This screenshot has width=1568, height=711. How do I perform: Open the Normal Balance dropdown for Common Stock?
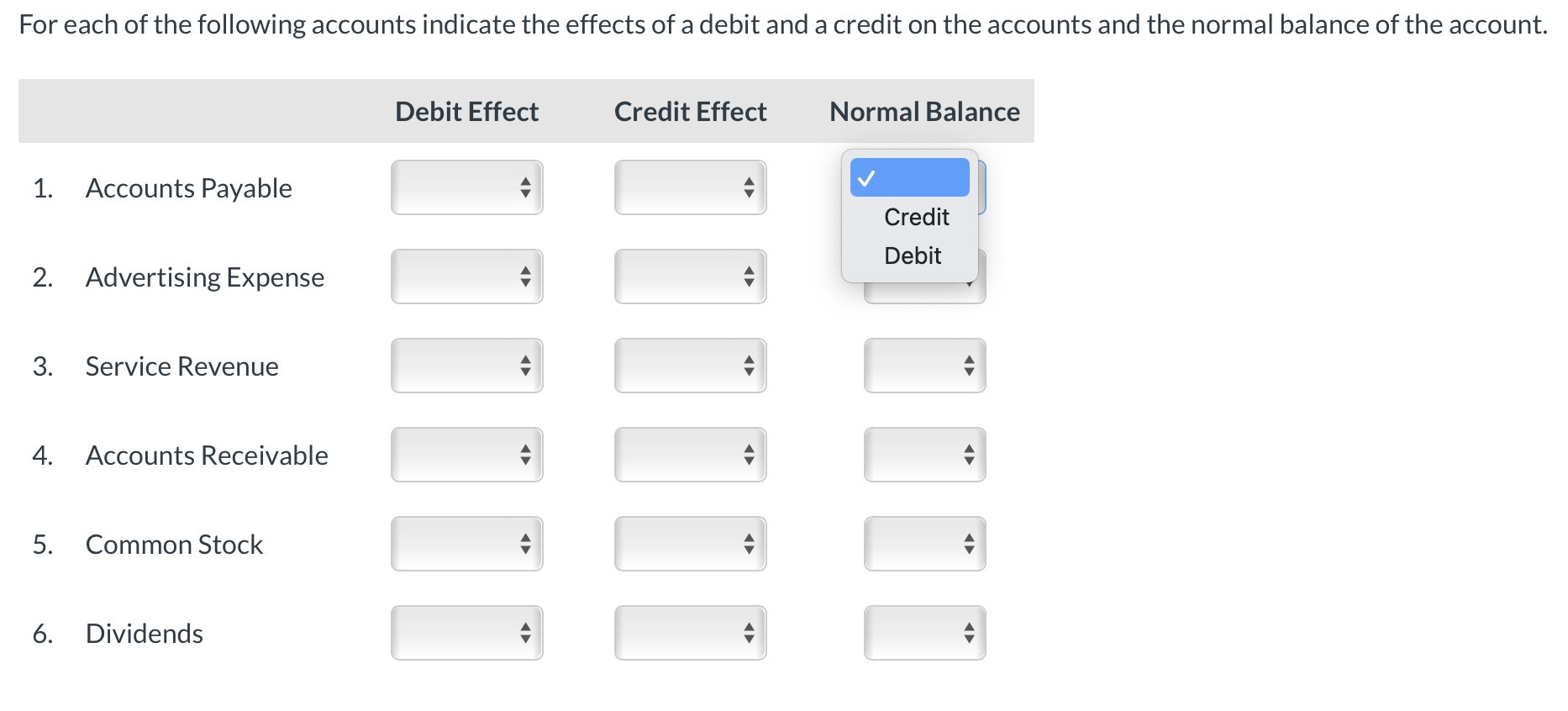[x=923, y=544]
